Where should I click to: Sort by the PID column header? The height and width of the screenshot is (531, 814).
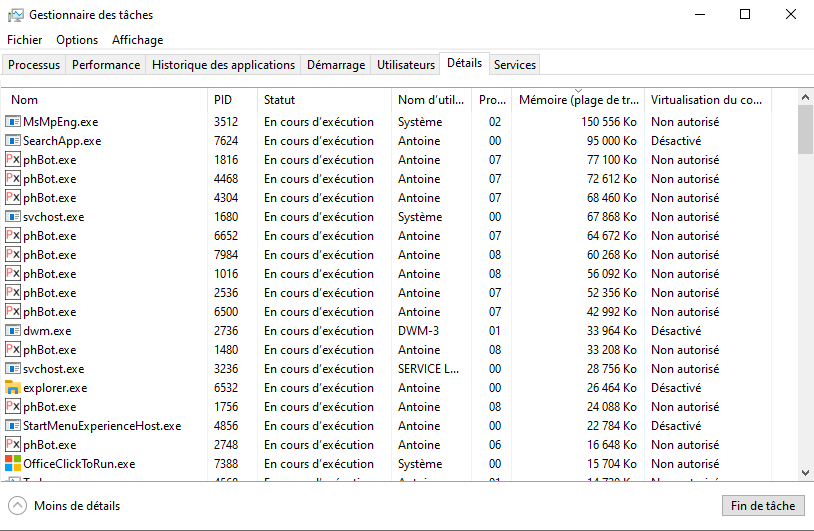(x=223, y=100)
